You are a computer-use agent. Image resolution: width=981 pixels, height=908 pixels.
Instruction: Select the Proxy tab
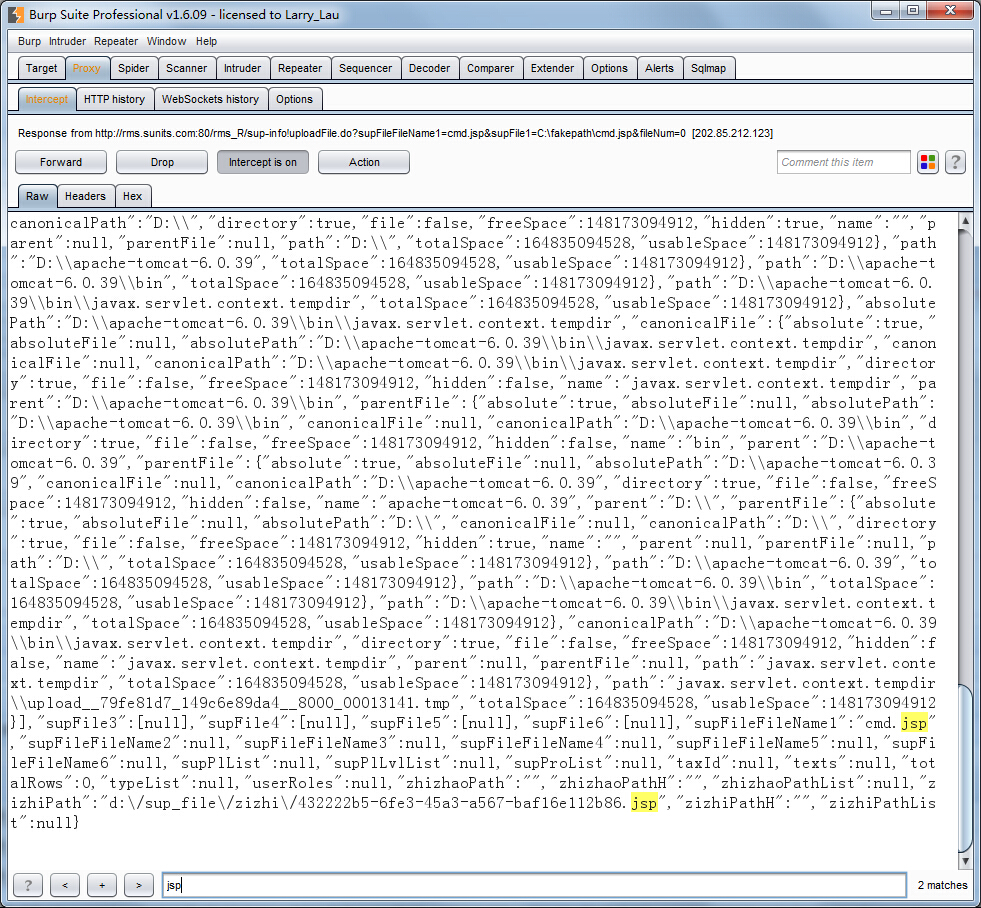point(86,68)
